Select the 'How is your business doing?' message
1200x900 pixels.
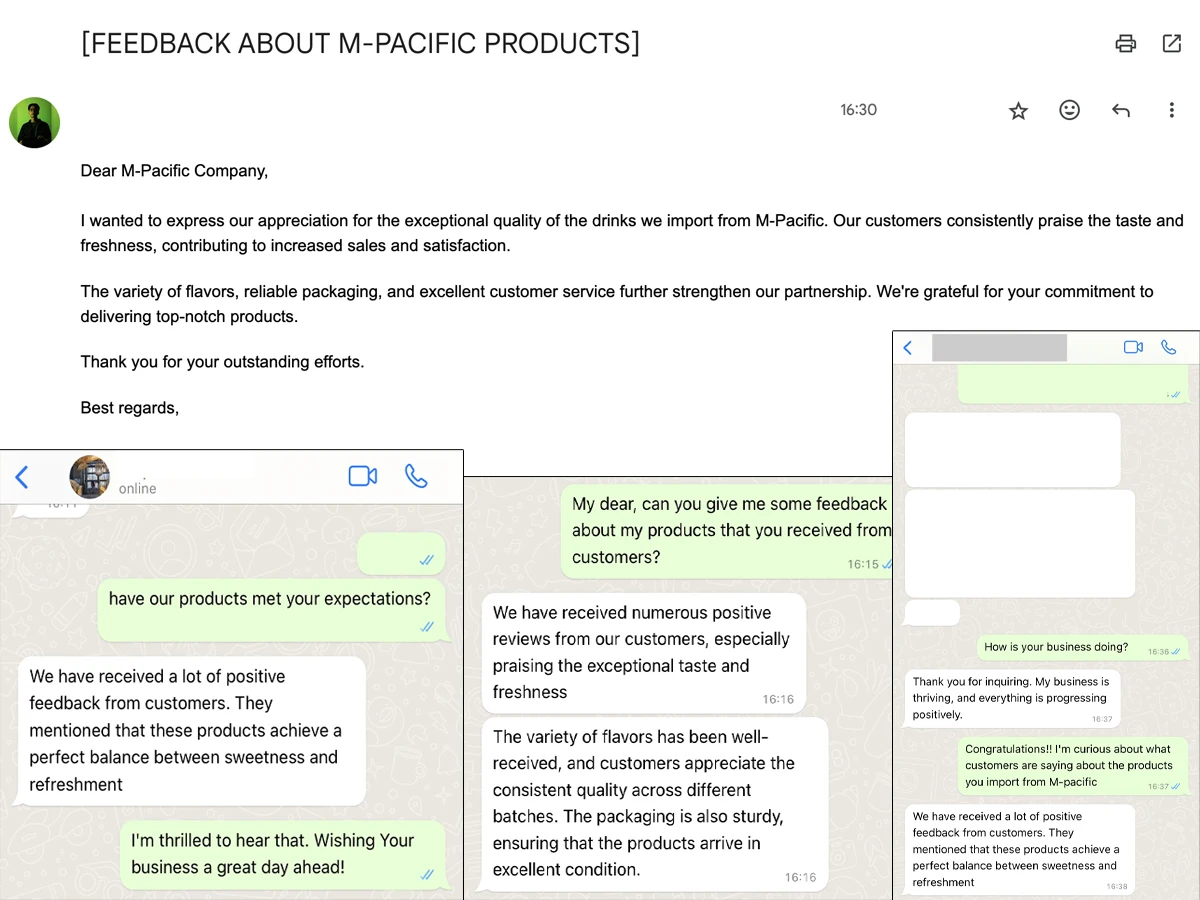pyautogui.click(x=1084, y=647)
